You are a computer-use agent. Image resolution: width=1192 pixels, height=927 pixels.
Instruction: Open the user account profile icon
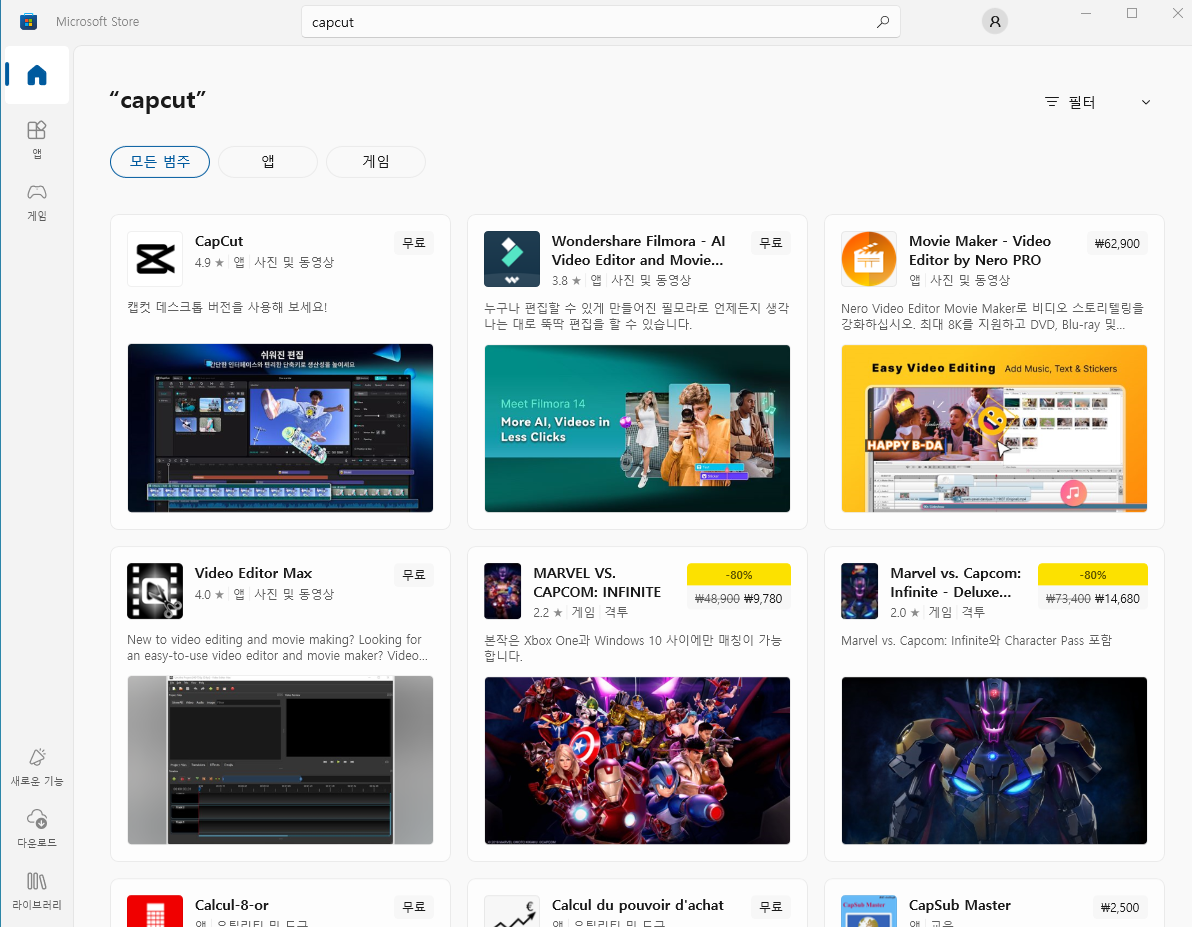(x=994, y=21)
